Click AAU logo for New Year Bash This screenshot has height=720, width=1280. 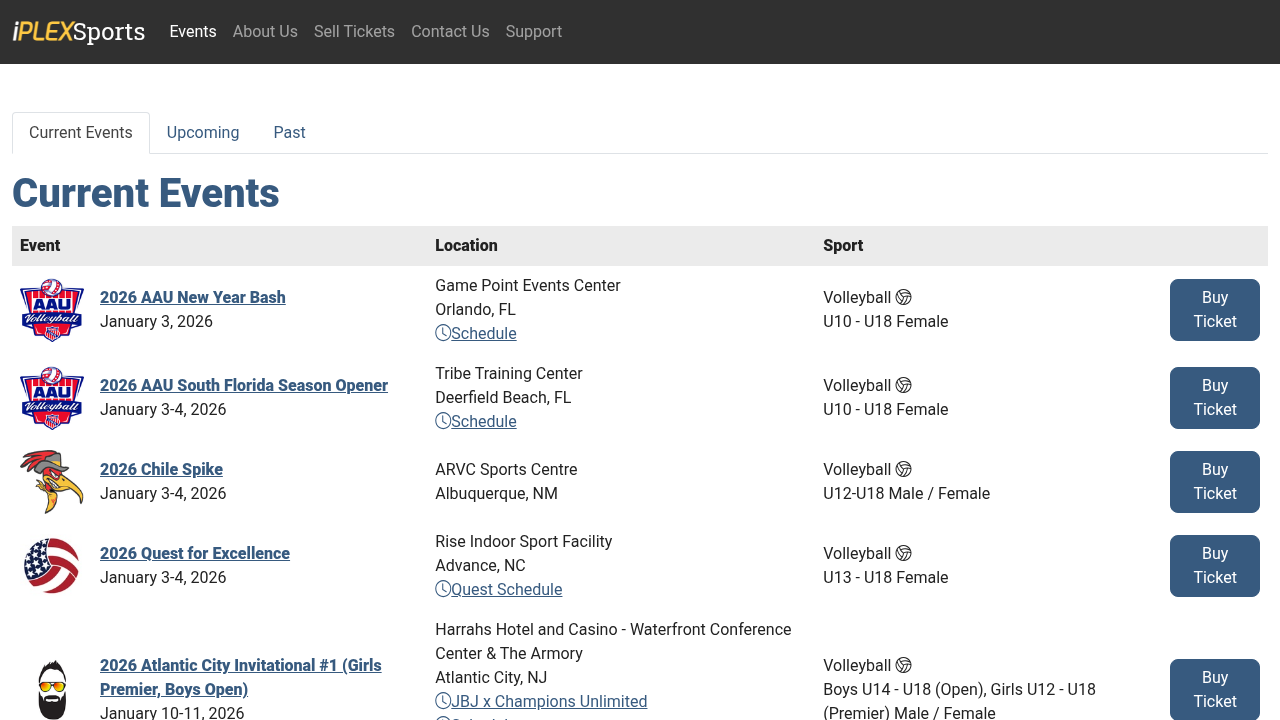click(x=52, y=310)
